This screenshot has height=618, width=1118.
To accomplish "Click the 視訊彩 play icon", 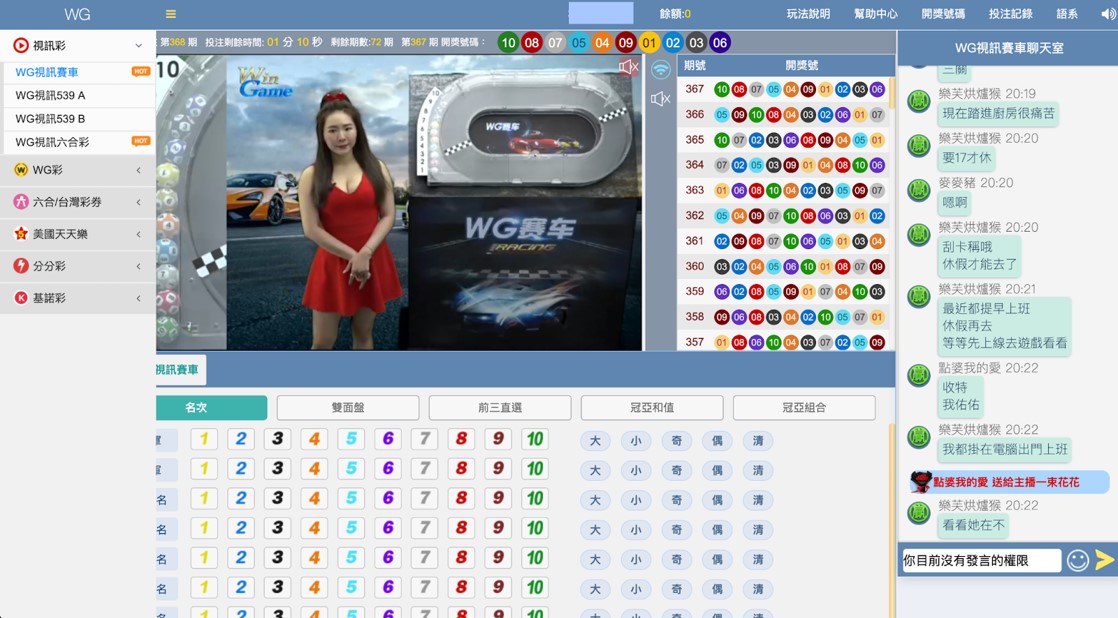I will point(21,46).
